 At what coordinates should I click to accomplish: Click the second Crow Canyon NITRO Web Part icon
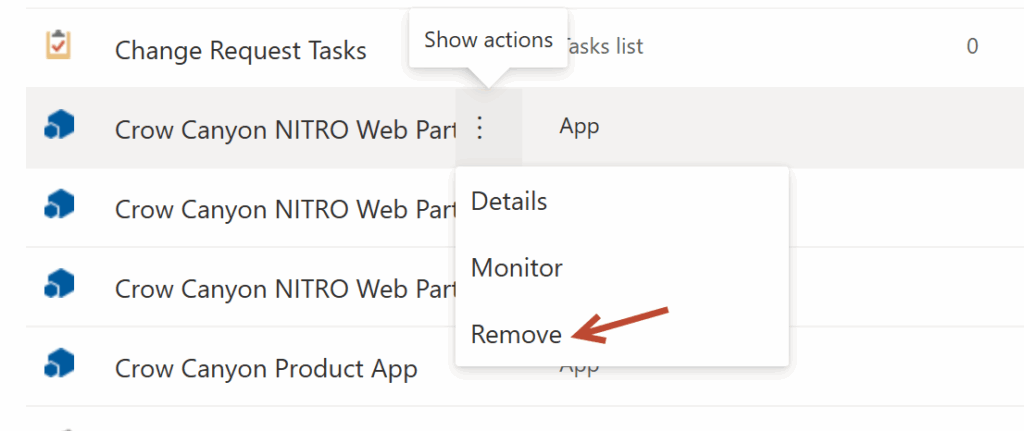(59, 204)
